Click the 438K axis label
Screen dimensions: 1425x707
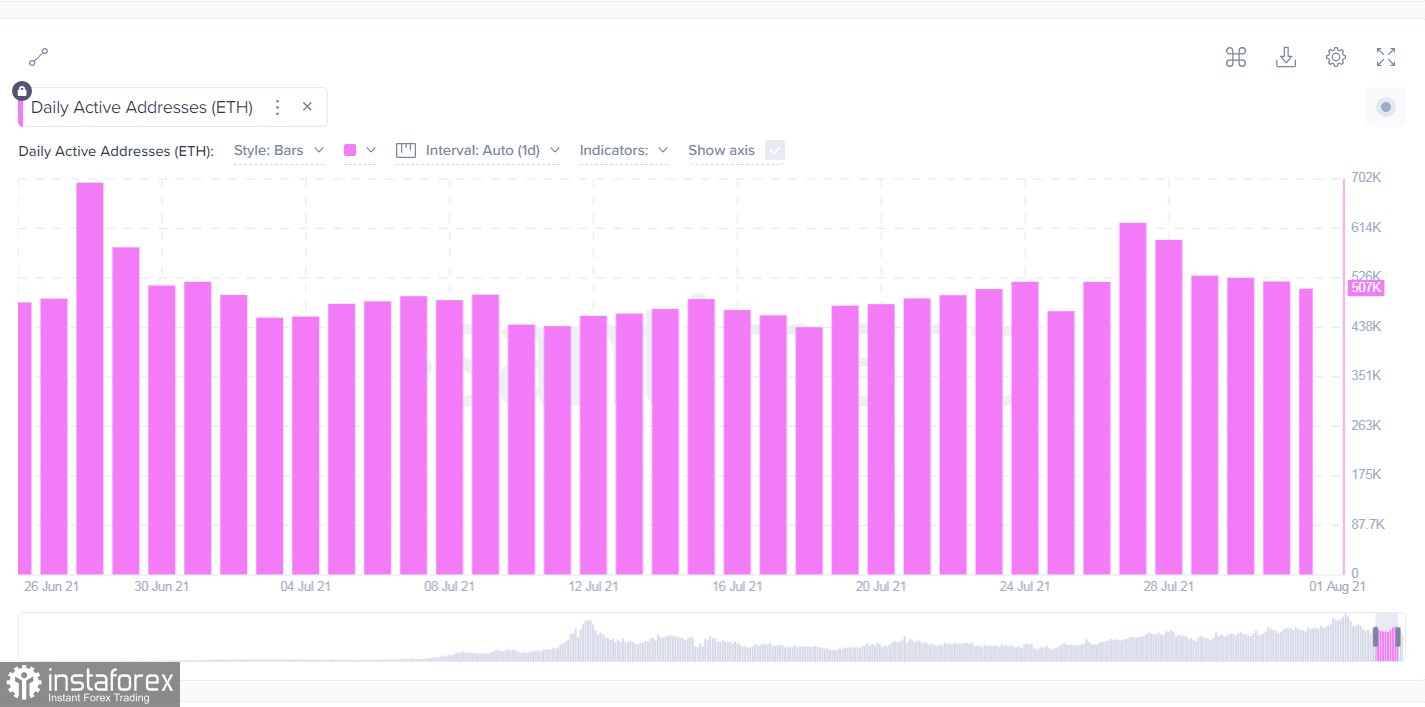1366,326
